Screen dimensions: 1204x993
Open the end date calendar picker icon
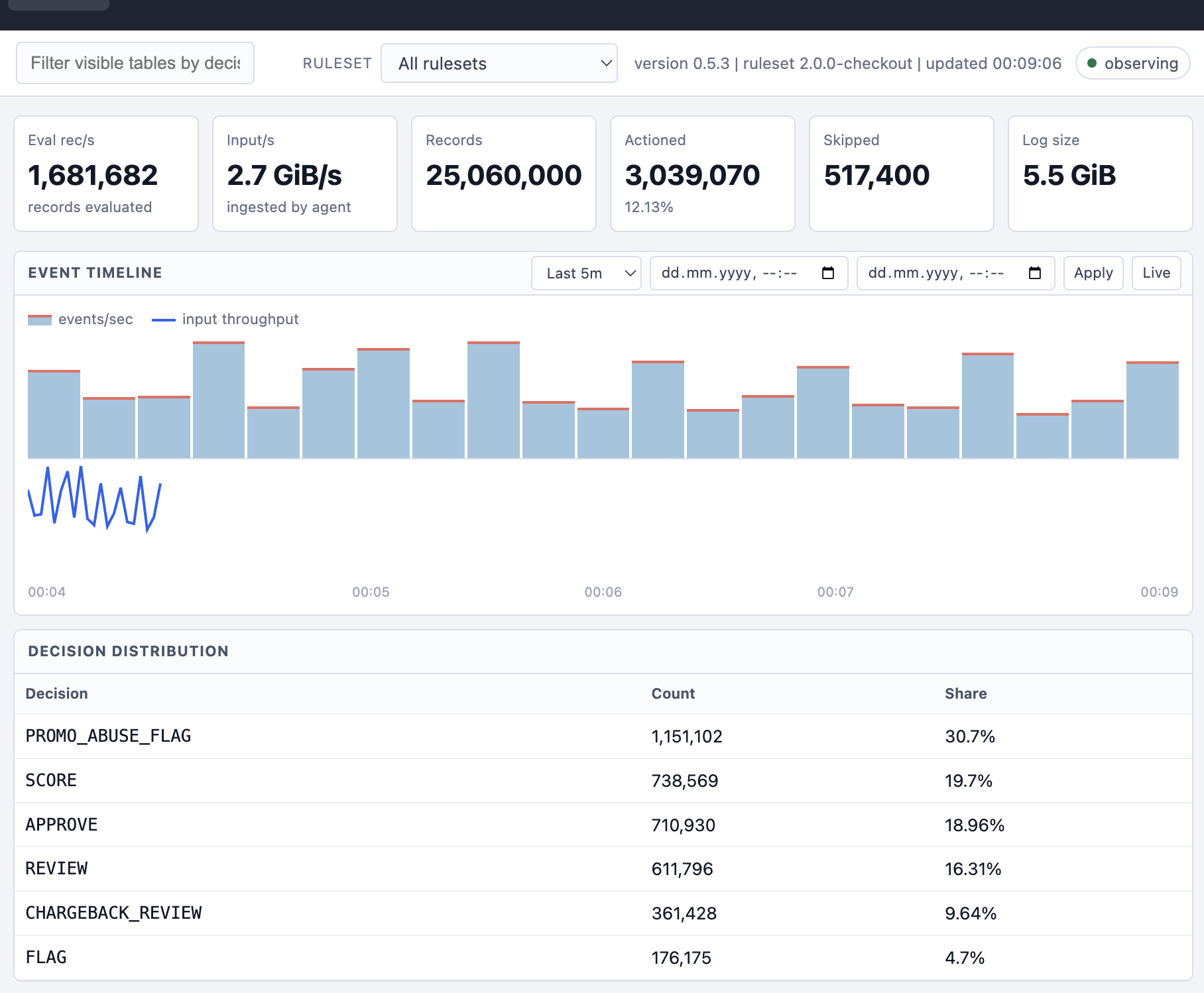click(1035, 273)
